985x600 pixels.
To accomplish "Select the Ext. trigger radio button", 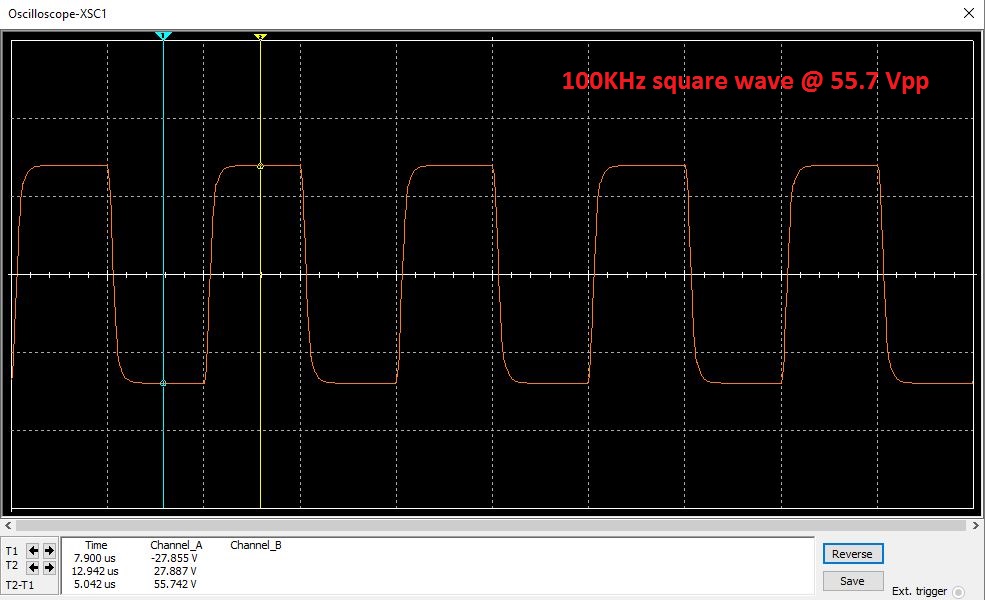I will [x=959, y=592].
